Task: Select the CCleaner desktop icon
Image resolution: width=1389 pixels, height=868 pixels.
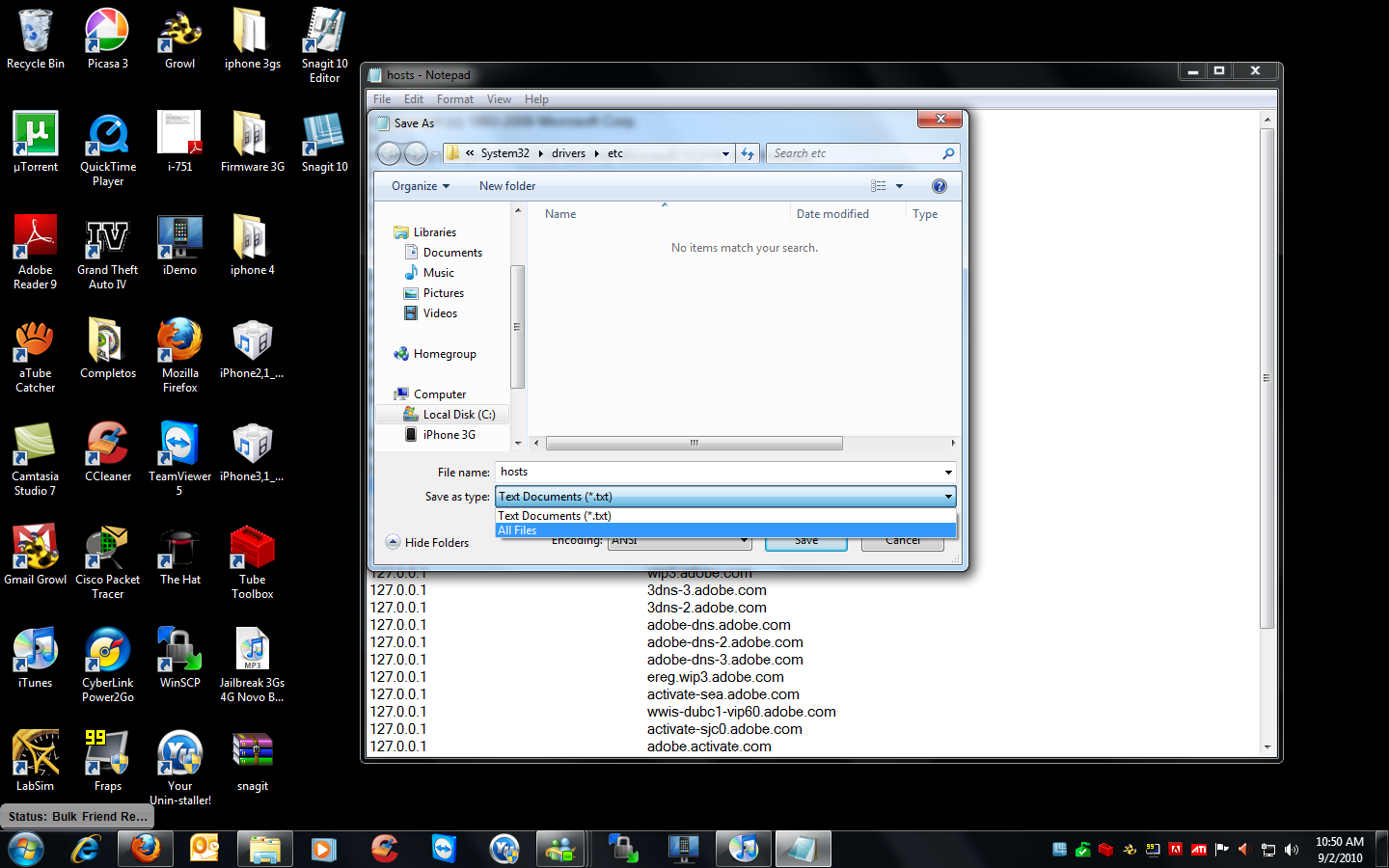Action: 108,451
